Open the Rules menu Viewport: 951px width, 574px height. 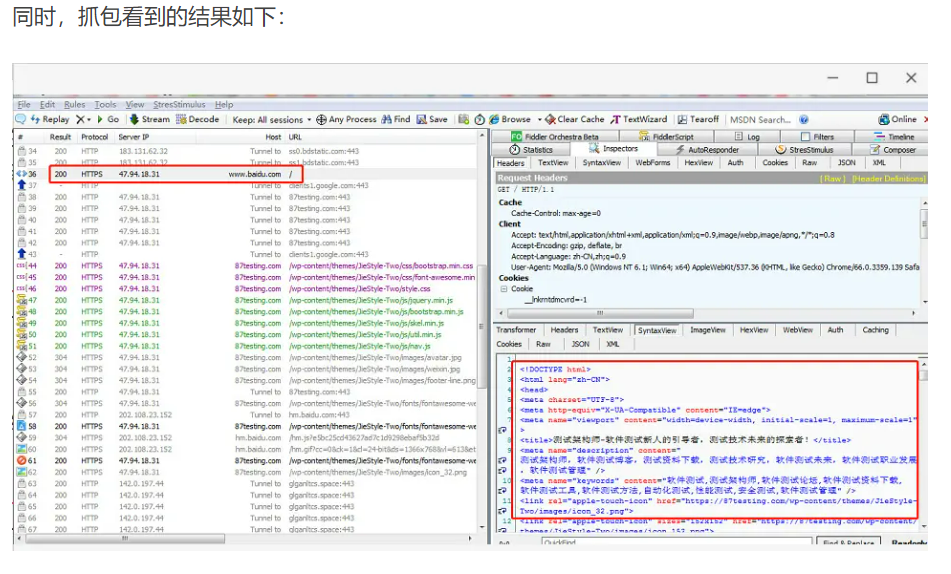click(x=75, y=104)
